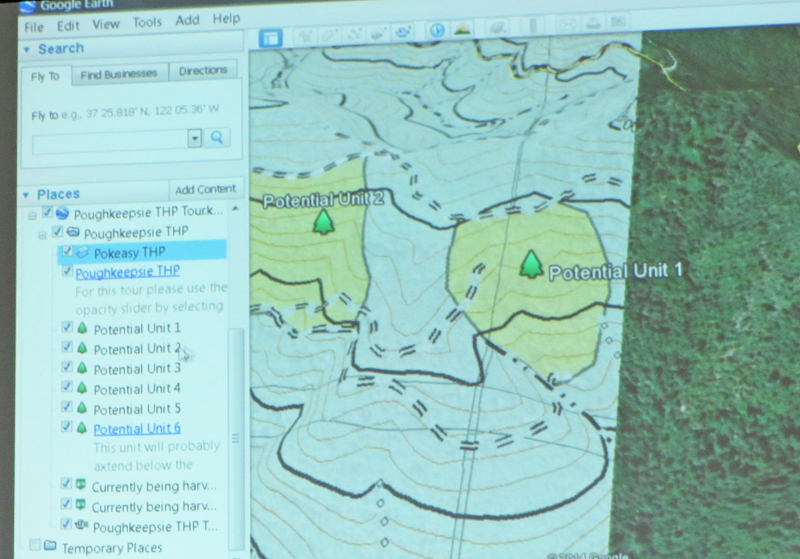The image size is (800, 559).
Task: Open the Potential Unit 6 link
Action: [137, 428]
